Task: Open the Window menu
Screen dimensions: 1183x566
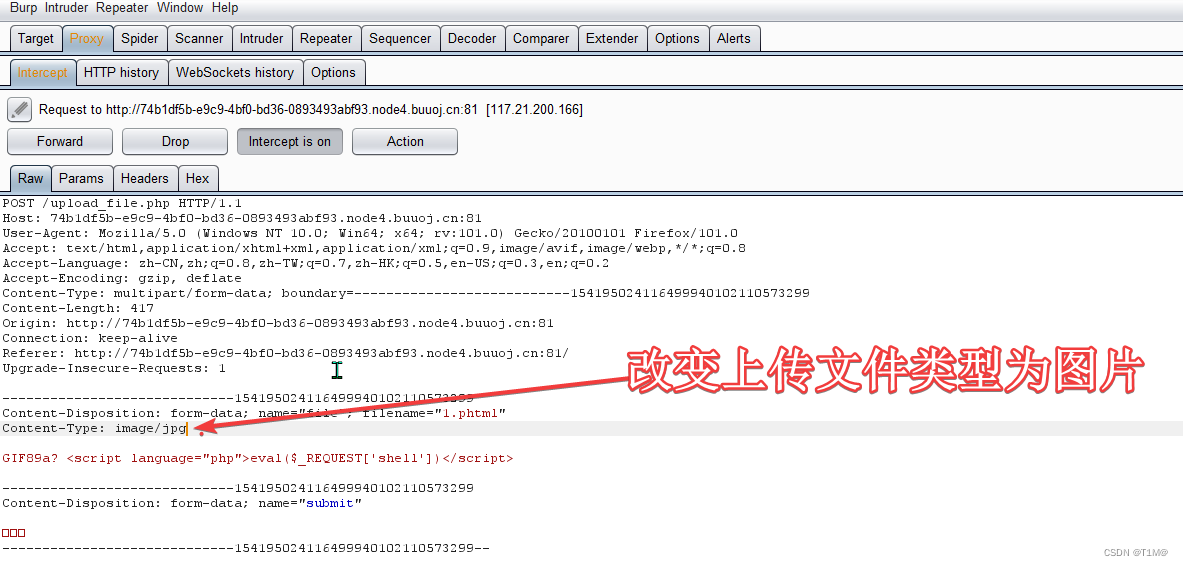Action: [x=180, y=8]
